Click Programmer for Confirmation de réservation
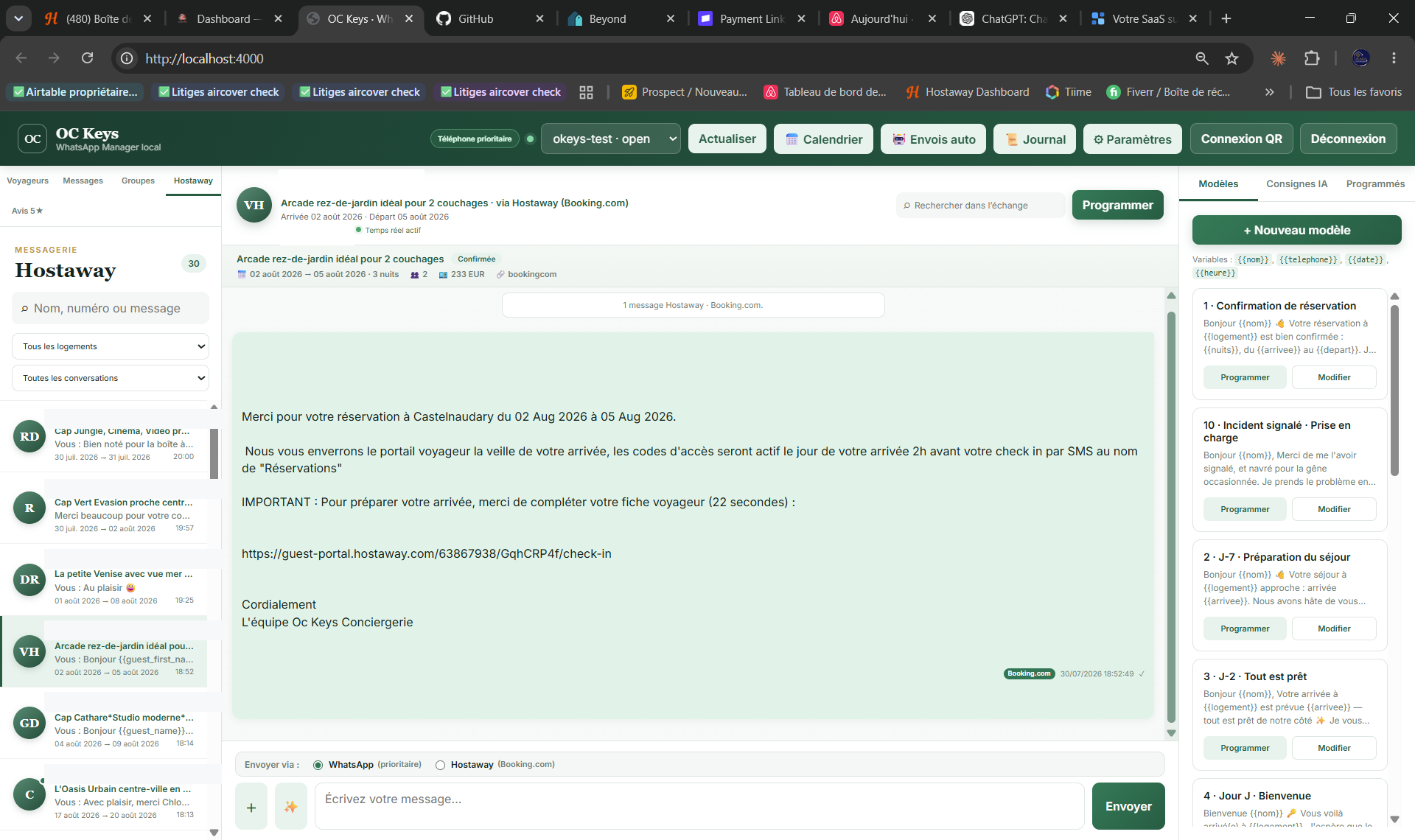This screenshot has height=840, width=1415. click(x=1245, y=377)
